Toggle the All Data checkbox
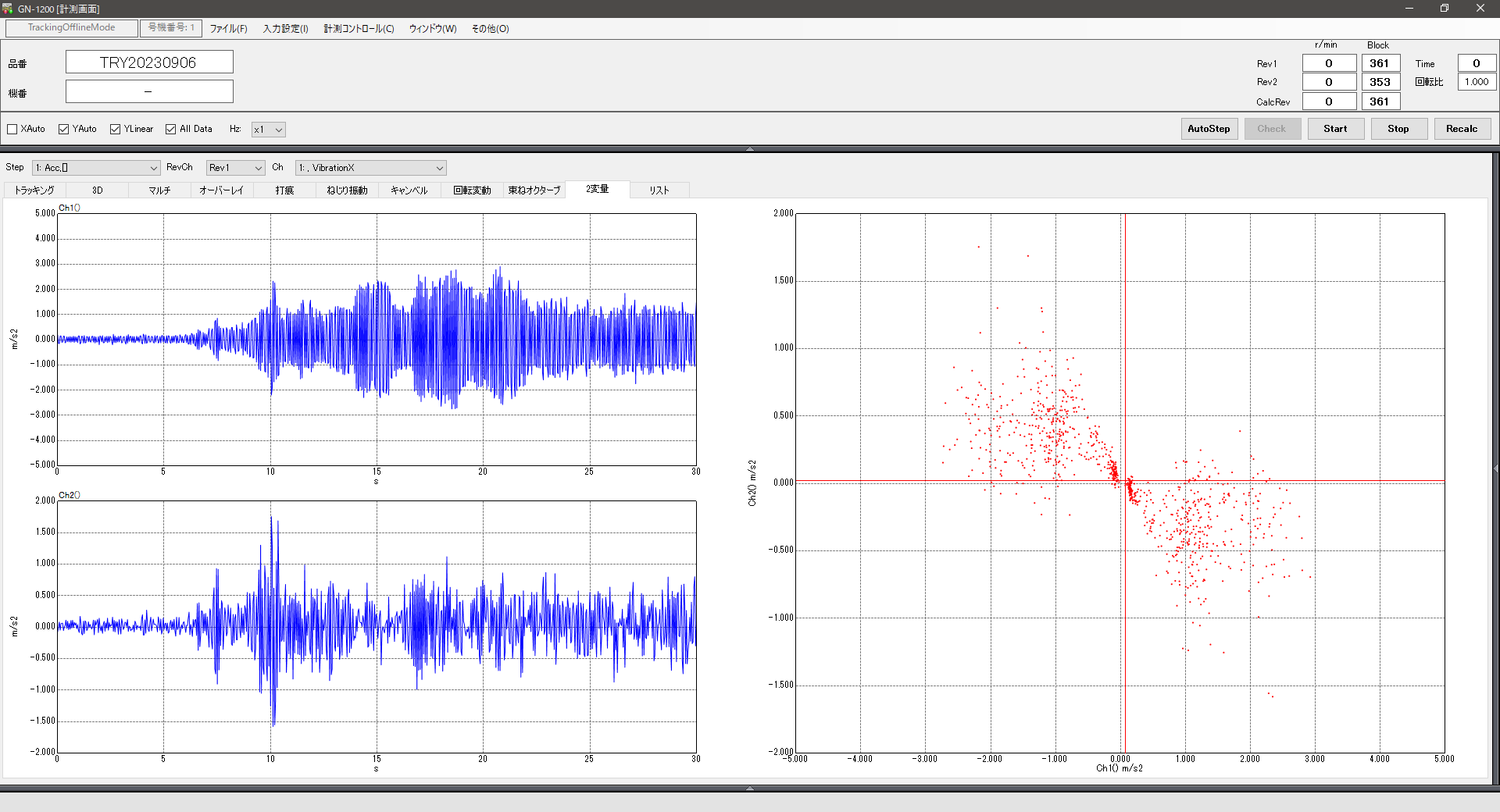The height and width of the screenshot is (812, 1500). click(171, 130)
